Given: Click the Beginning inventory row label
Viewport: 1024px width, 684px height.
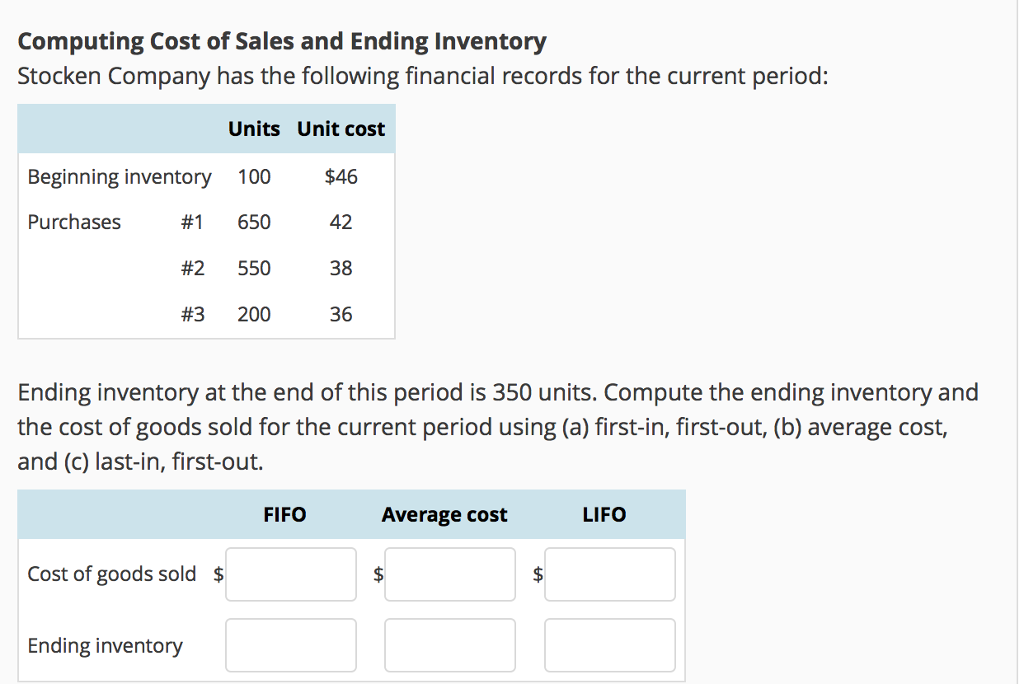Looking at the screenshot, I should (120, 177).
